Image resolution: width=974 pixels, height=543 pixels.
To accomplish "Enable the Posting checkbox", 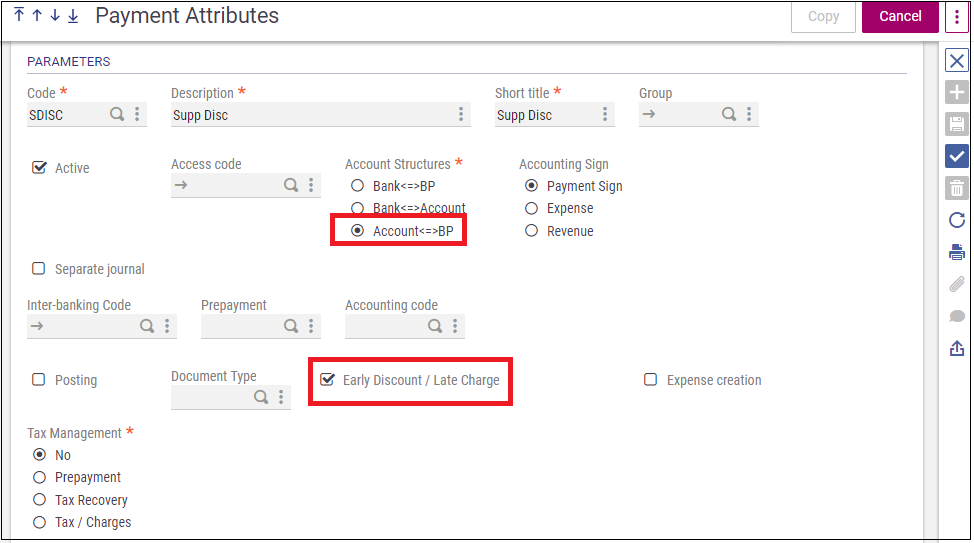I will (39, 380).
